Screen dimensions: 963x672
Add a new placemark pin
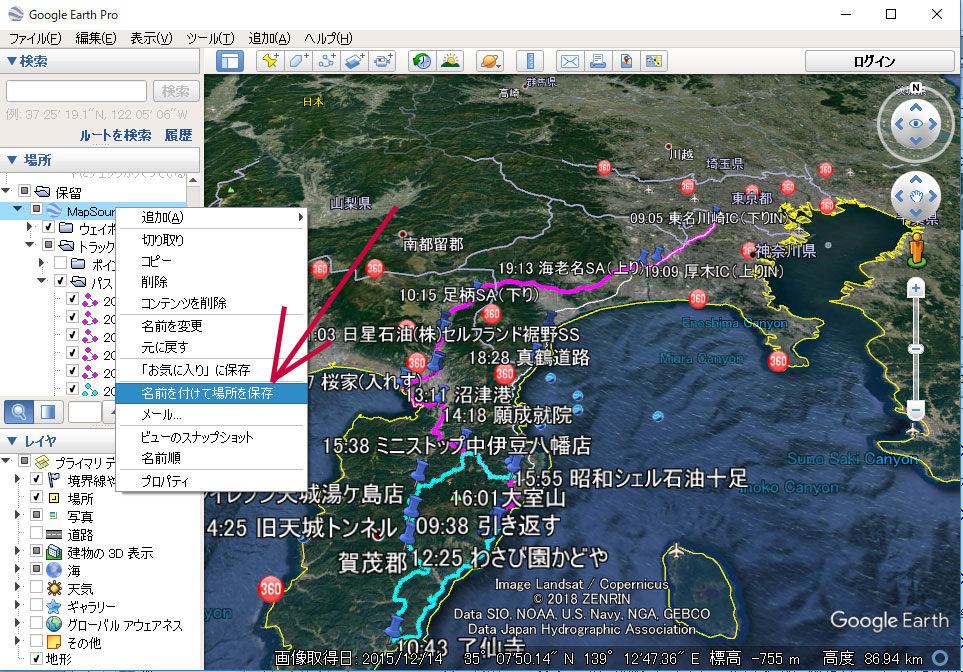pyautogui.click(x=270, y=61)
